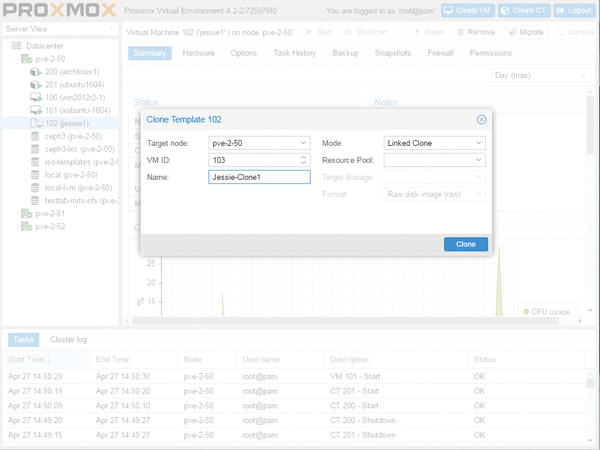Click the horizontal scrollbar under CPU chart
The height and width of the screenshot is (450, 600).
click(x=346, y=321)
